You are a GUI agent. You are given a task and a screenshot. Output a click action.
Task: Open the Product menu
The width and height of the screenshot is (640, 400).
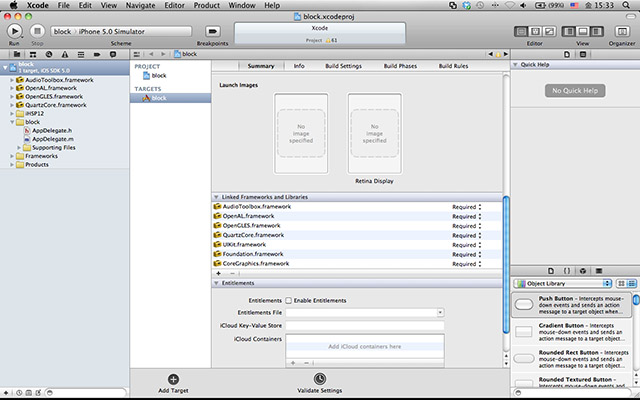point(207,5)
